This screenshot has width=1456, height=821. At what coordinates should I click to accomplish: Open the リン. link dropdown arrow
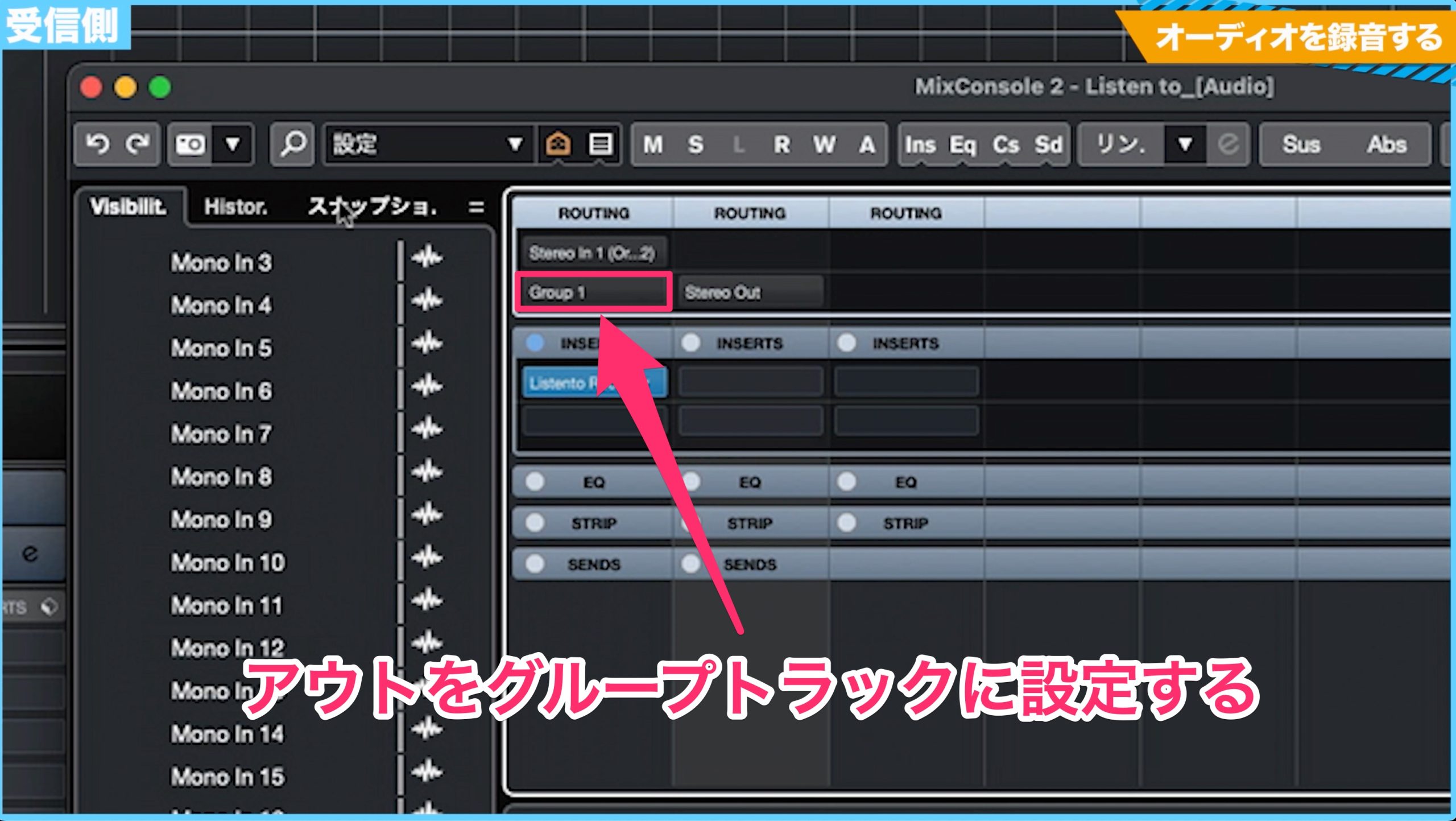click(x=1185, y=145)
